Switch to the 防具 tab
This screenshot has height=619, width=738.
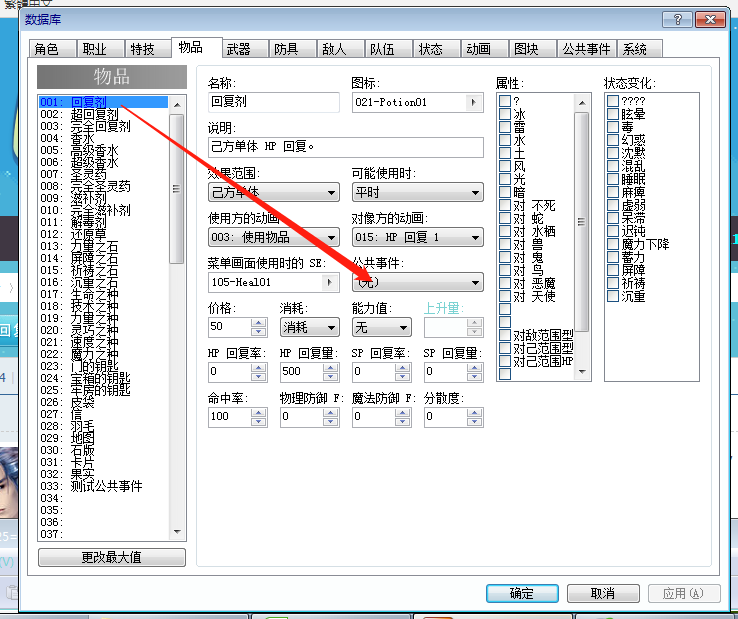click(293, 48)
